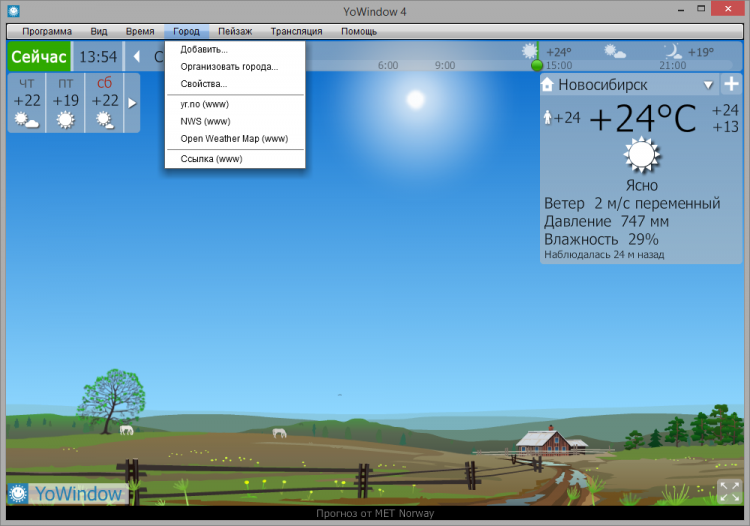Click the Влажность 29% line
Image resolution: width=750 pixels, height=526 pixels.
pos(601,239)
